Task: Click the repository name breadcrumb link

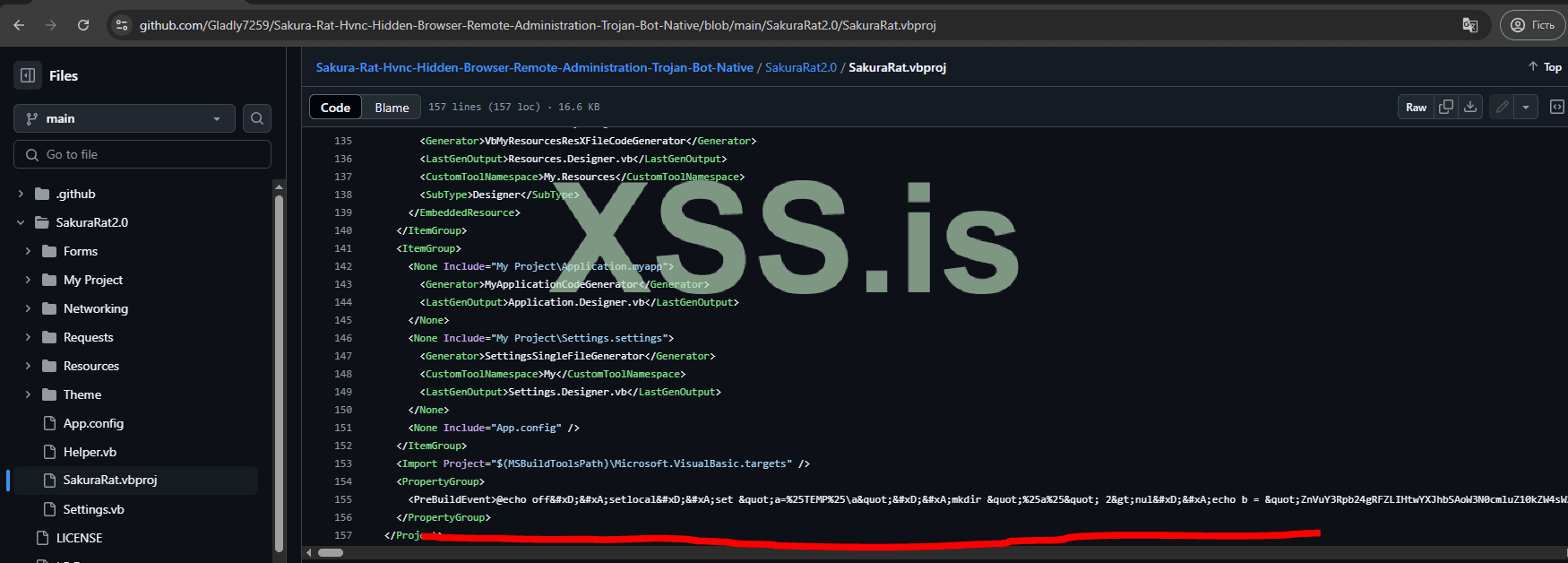Action: click(534, 67)
